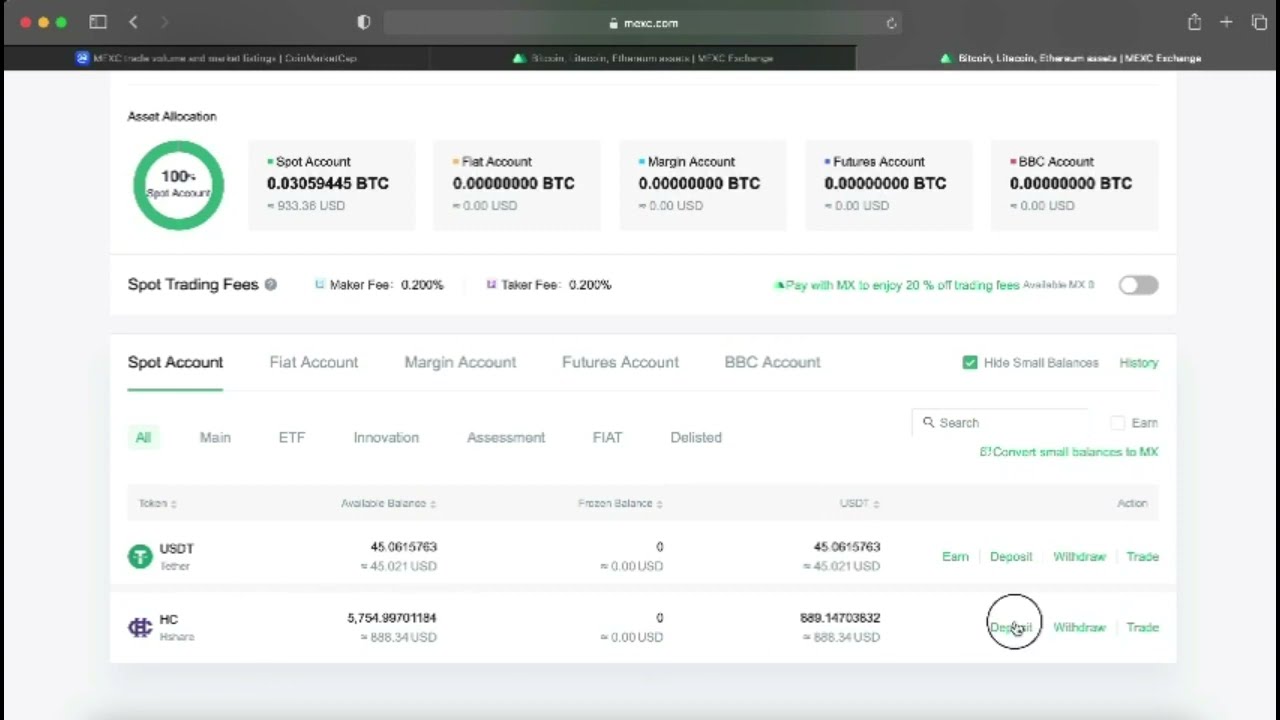Toggle Pay with MX fee discount switch
The width and height of the screenshot is (1280, 720).
1138,285
